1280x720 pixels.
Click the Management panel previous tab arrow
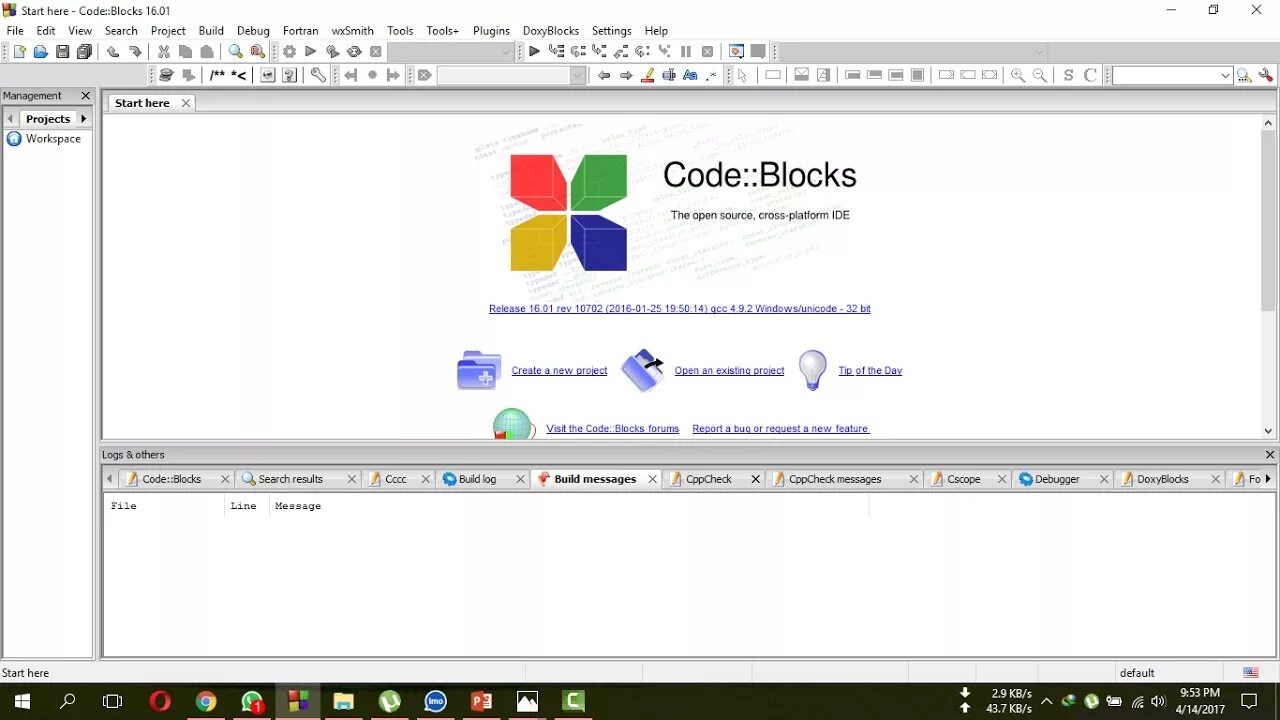pyautogui.click(x=10, y=119)
